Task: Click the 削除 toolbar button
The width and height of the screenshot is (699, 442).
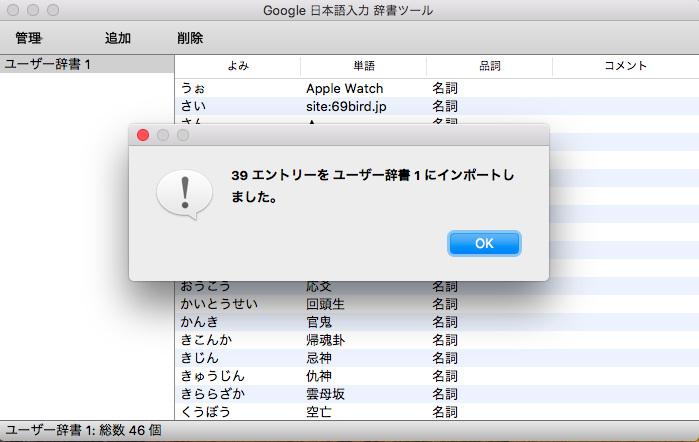Action: [190, 38]
